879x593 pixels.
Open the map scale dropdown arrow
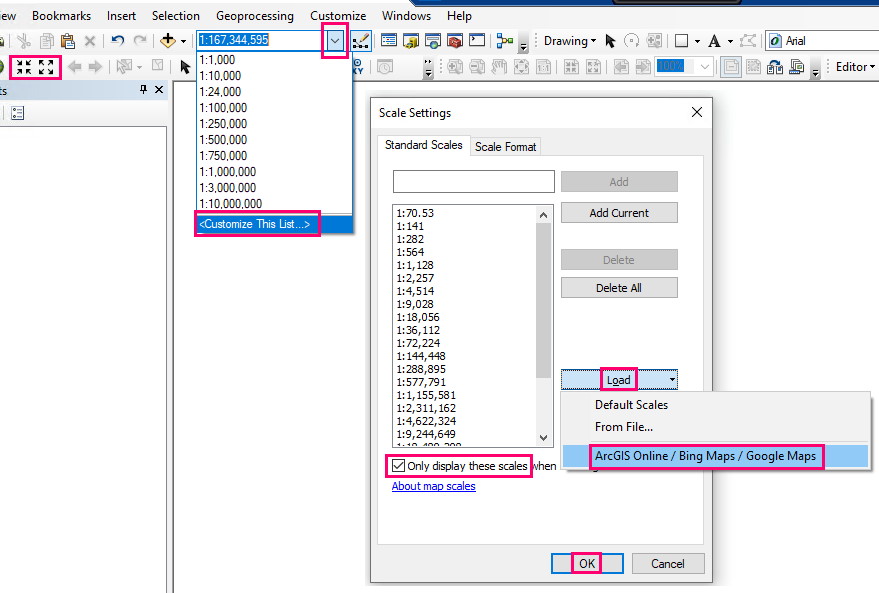click(x=336, y=41)
